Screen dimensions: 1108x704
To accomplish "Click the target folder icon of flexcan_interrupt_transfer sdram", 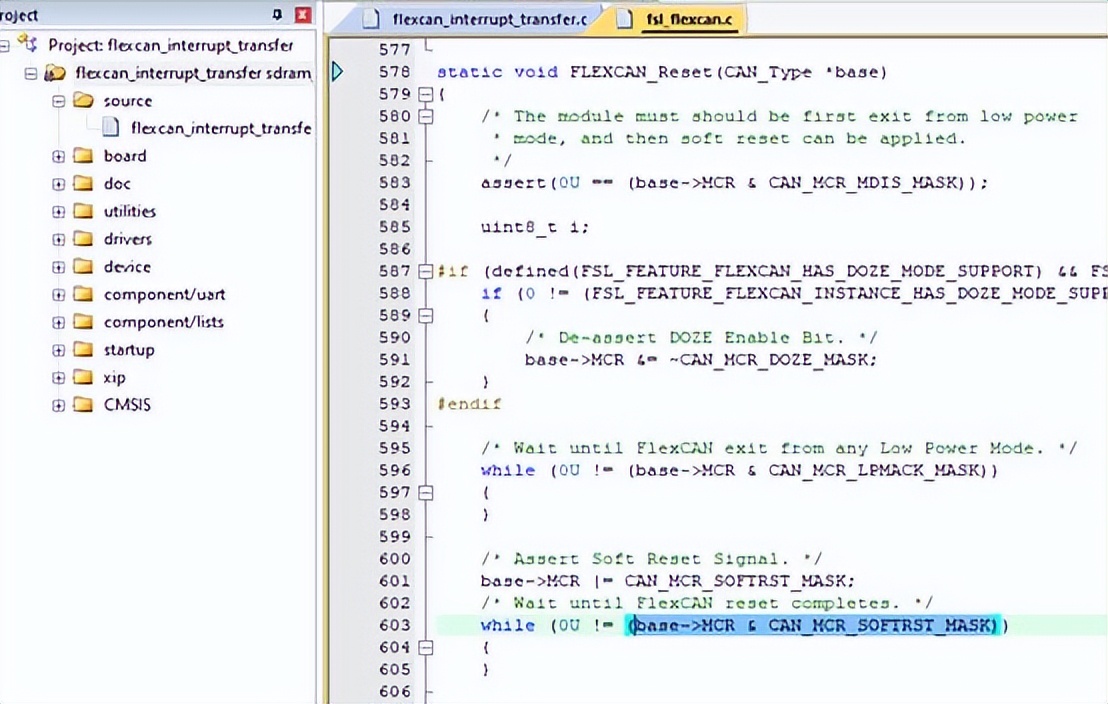I will pyautogui.click(x=55, y=72).
